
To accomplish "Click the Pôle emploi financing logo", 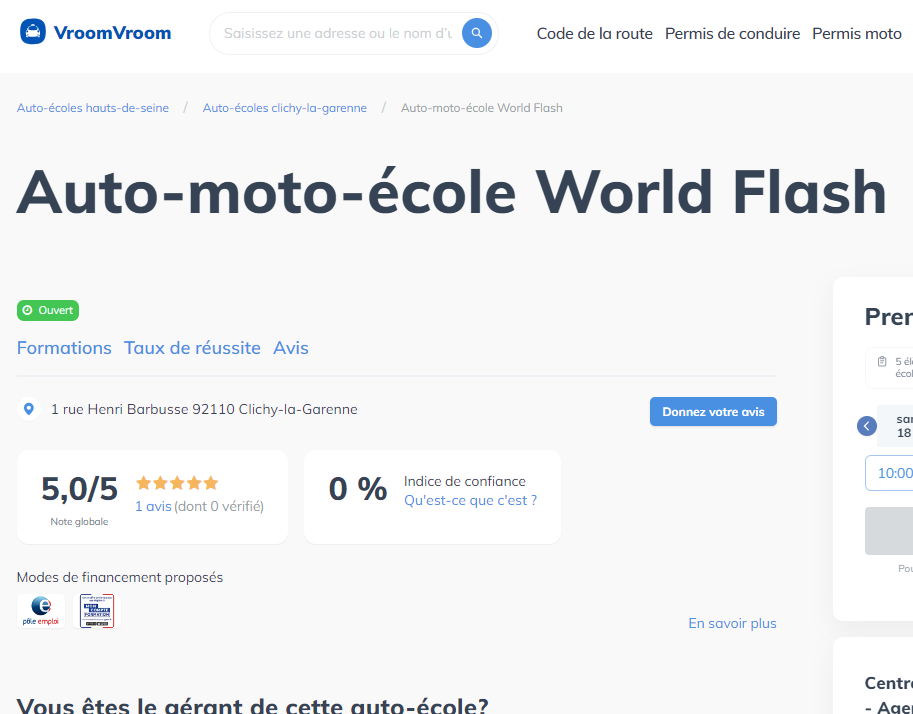I will point(41,611).
